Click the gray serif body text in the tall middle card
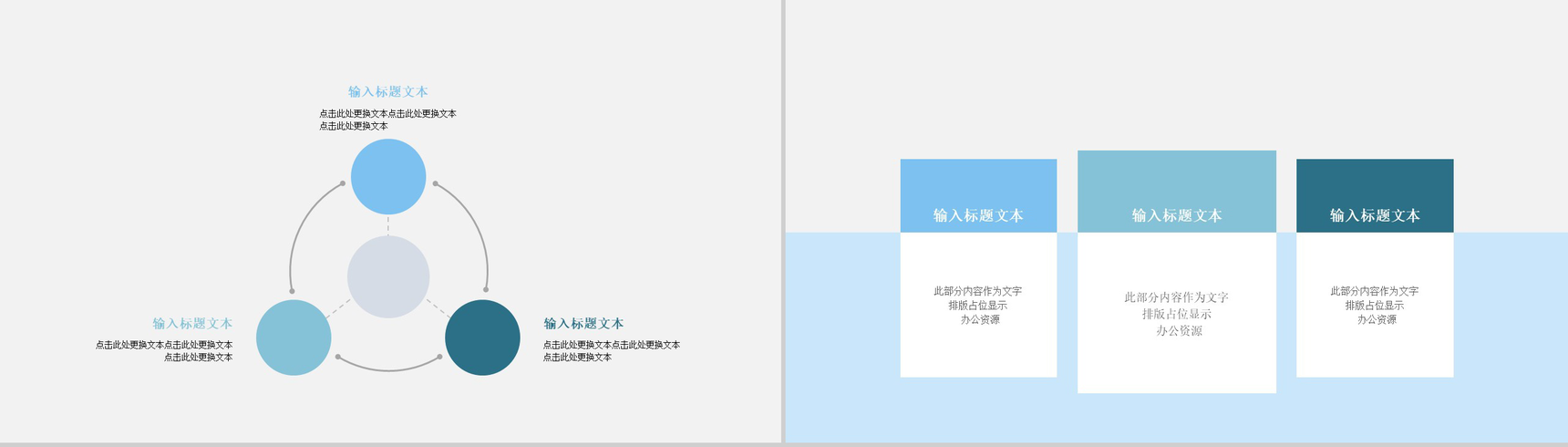This screenshot has width=1568, height=447. point(1177,314)
